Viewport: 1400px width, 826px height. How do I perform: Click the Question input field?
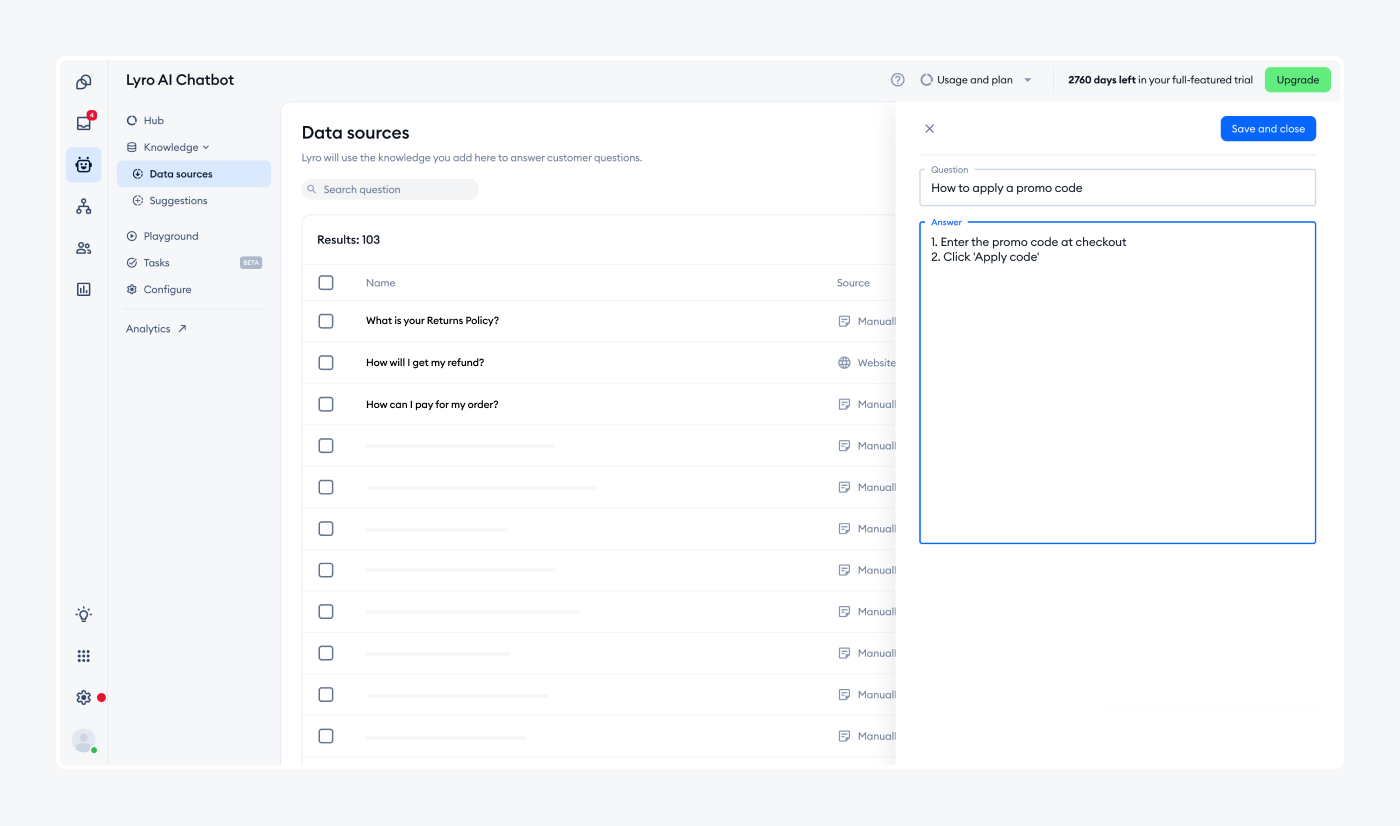point(1117,188)
